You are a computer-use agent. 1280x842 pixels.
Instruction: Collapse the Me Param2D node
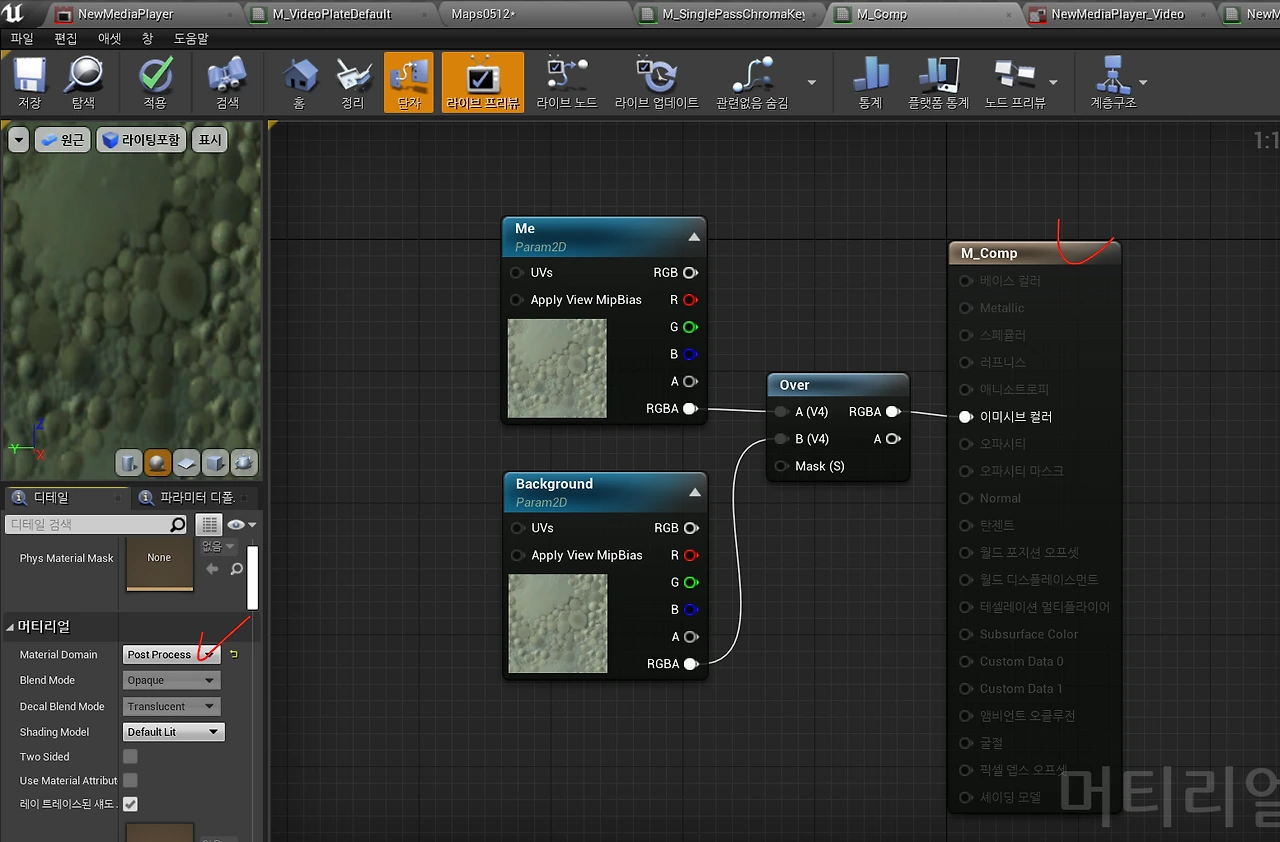[x=694, y=237]
